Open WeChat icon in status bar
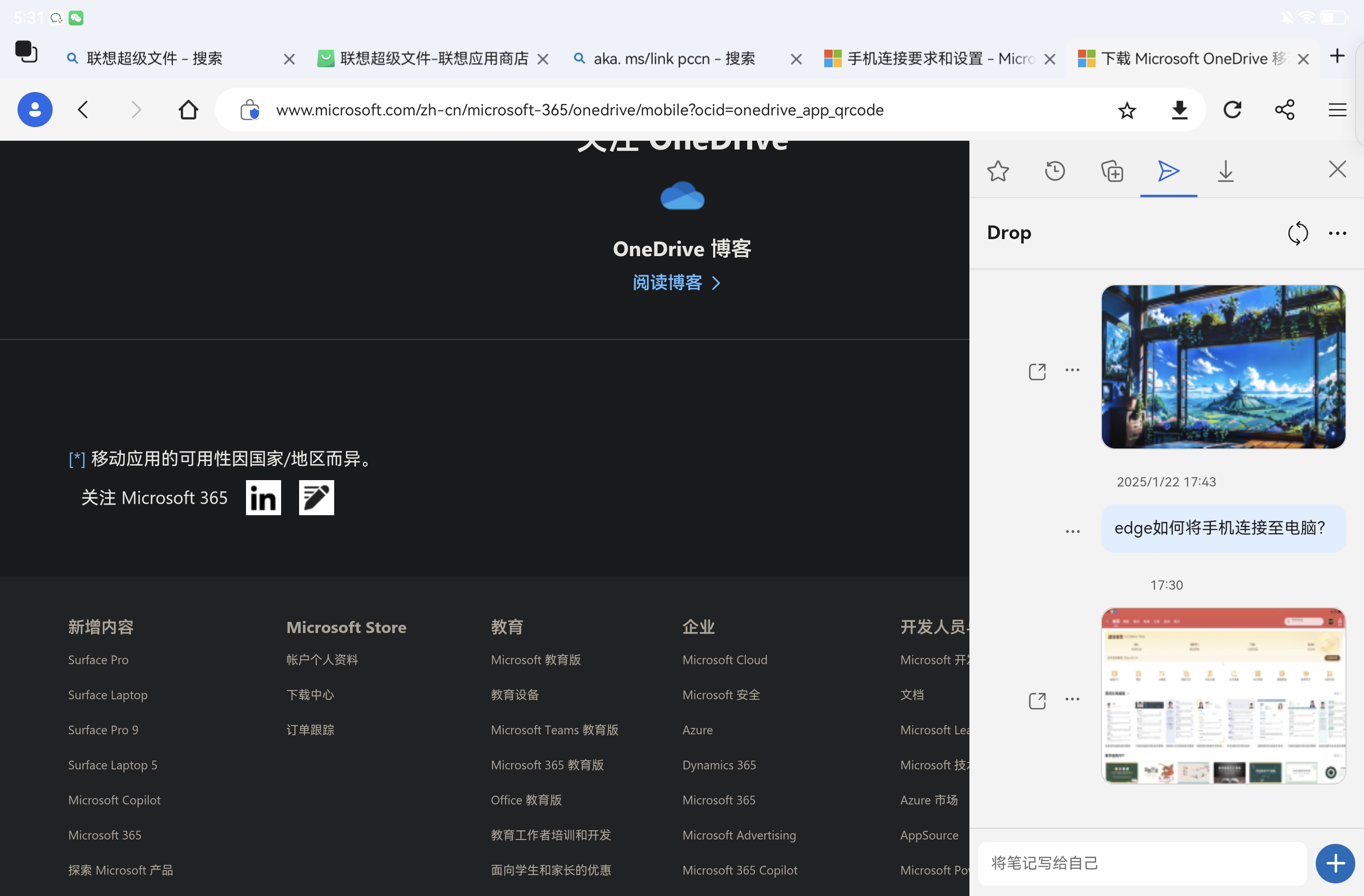 click(x=76, y=18)
